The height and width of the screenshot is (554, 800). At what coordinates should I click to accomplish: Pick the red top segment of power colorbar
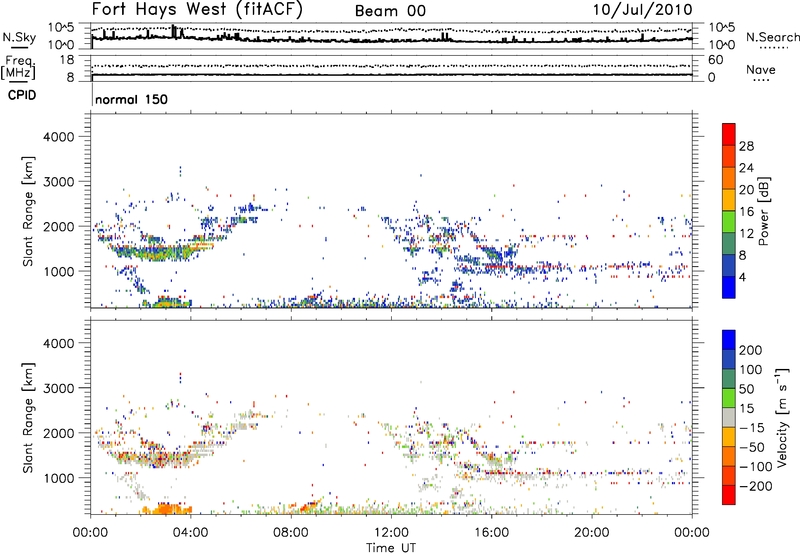coord(729,135)
